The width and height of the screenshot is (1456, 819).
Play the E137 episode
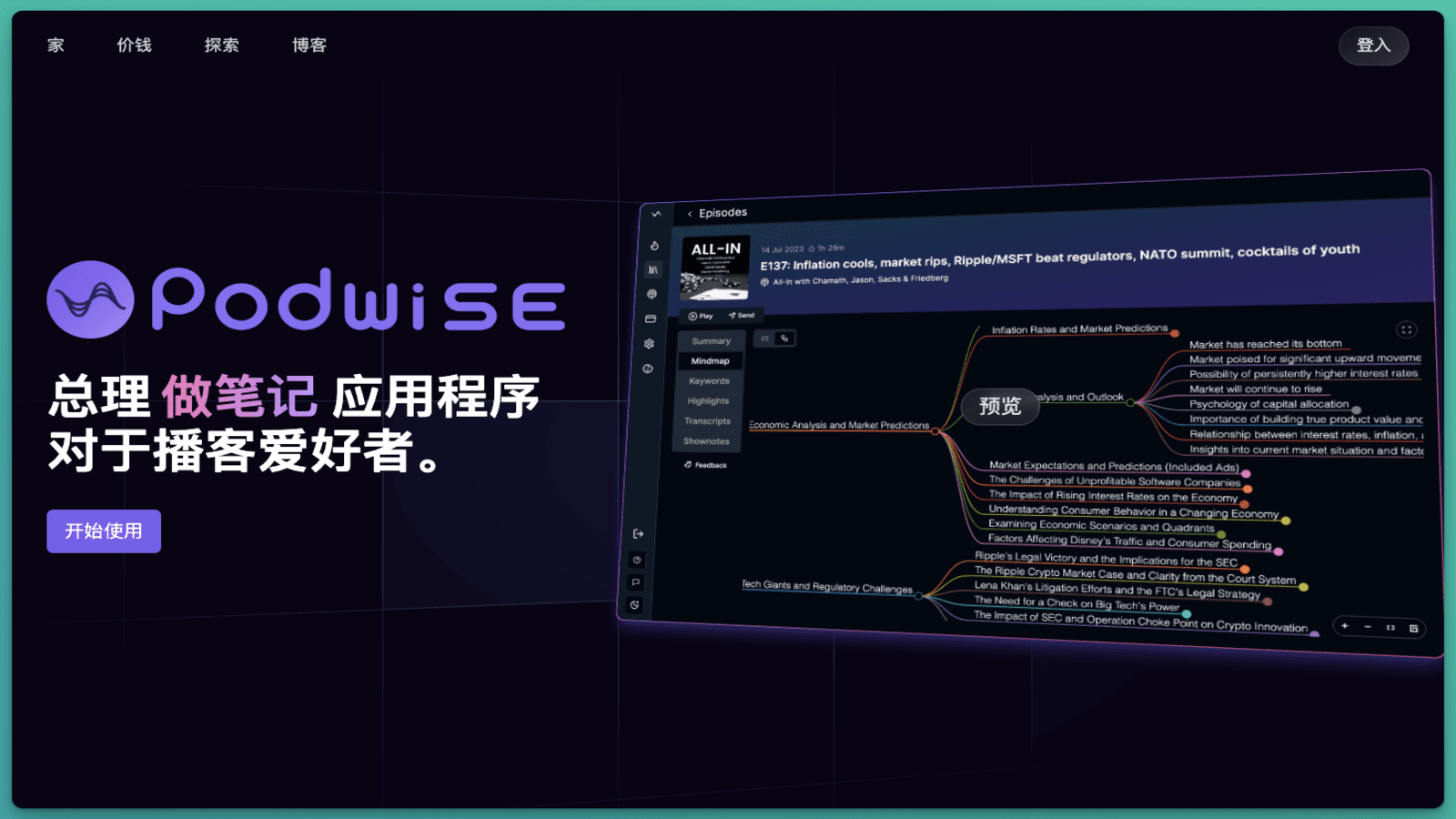click(x=700, y=317)
